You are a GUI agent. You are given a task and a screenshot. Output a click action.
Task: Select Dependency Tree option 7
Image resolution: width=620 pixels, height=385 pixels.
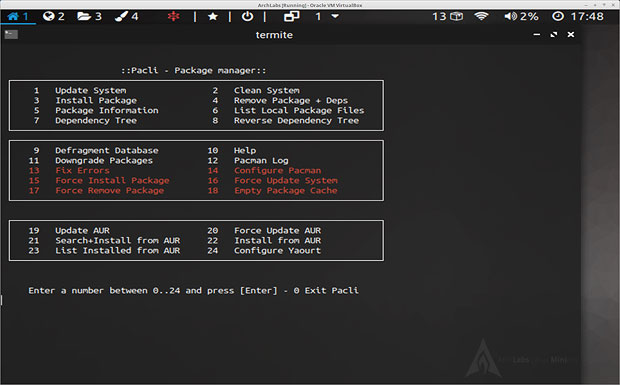click(96, 121)
